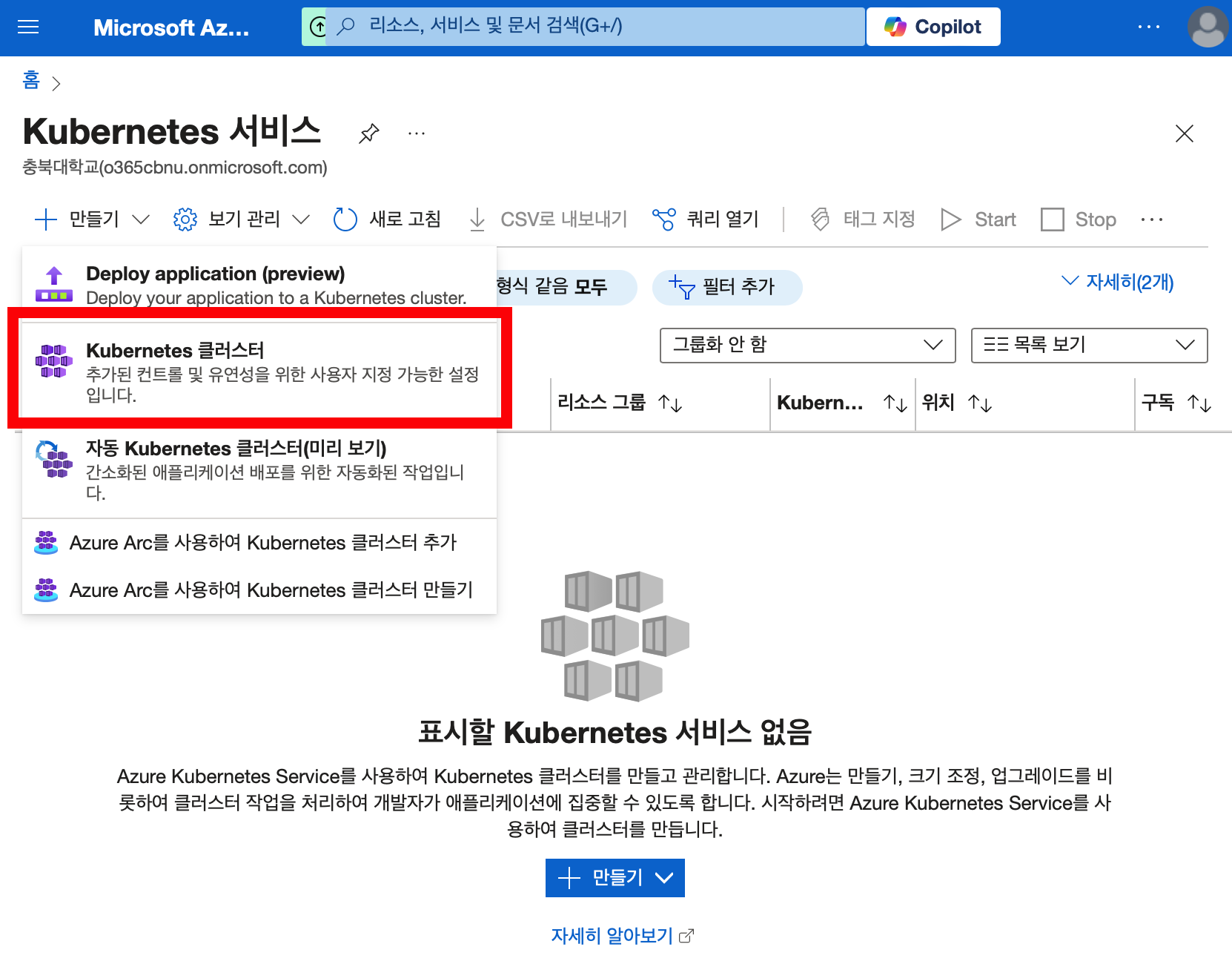
Task: Click the disabled CSV로 내보내기 label
Action: [x=564, y=219]
